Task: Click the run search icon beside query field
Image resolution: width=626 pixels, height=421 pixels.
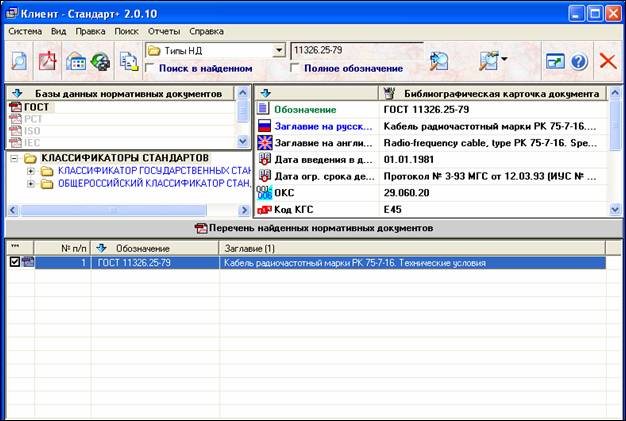Action: coord(439,61)
